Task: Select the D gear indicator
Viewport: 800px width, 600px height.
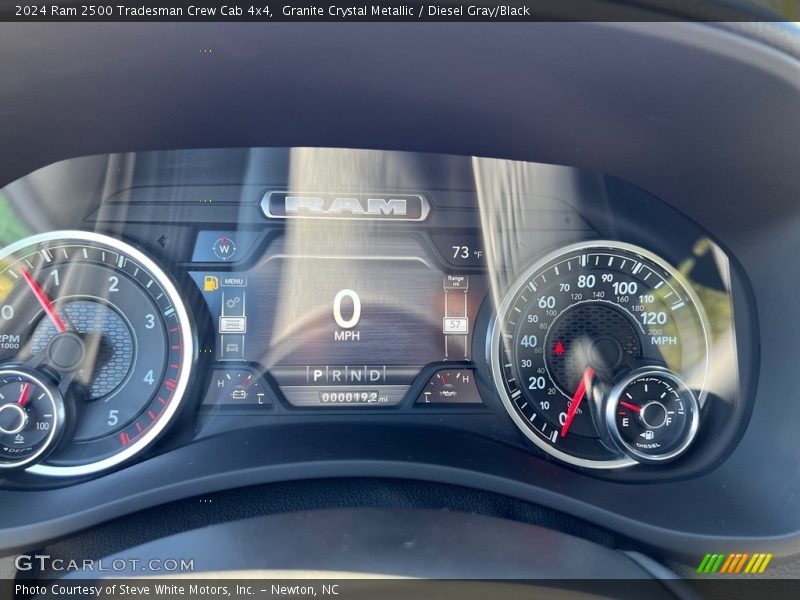Action: click(375, 375)
